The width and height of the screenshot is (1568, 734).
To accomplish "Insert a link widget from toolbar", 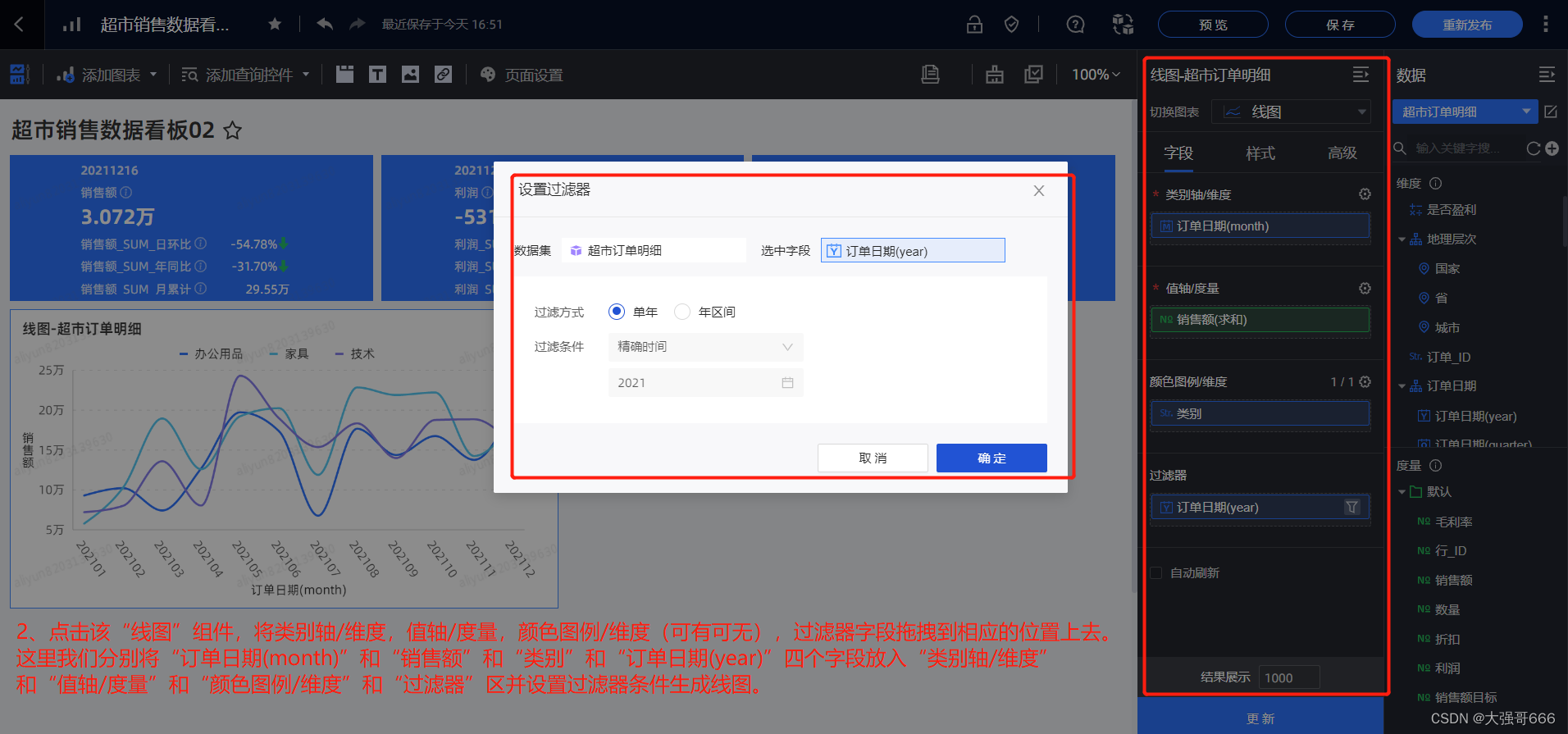I will tap(443, 75).
